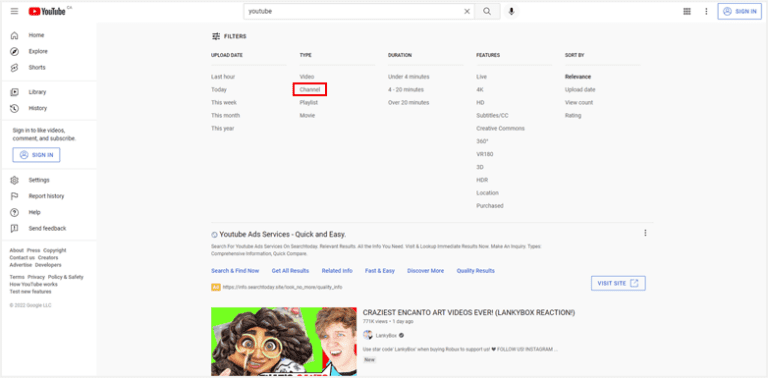The width and height of the screenshot is (768, 378).
Task: Click the Quality Results link
Action: pyautogui.click(x=476, y=271)
